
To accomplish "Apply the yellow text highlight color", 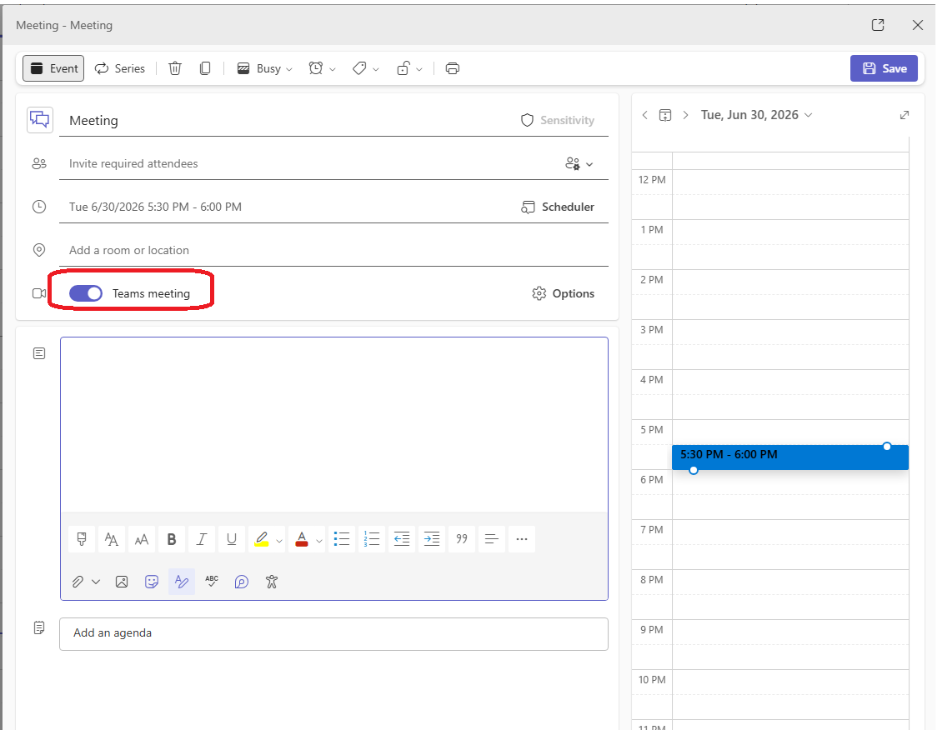I will pos(261,539).
